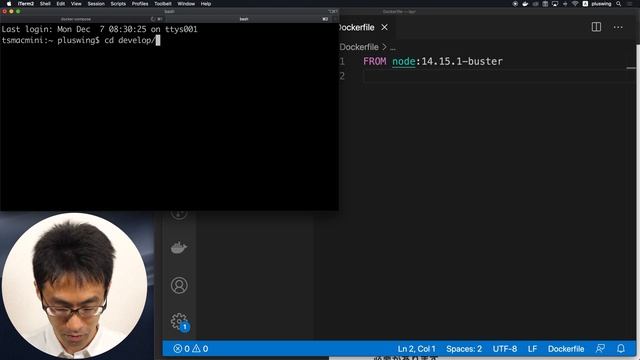This screenshot has width=640, height=360.
Task: Change end of line via LF
Action: click(x=532, y=349)
